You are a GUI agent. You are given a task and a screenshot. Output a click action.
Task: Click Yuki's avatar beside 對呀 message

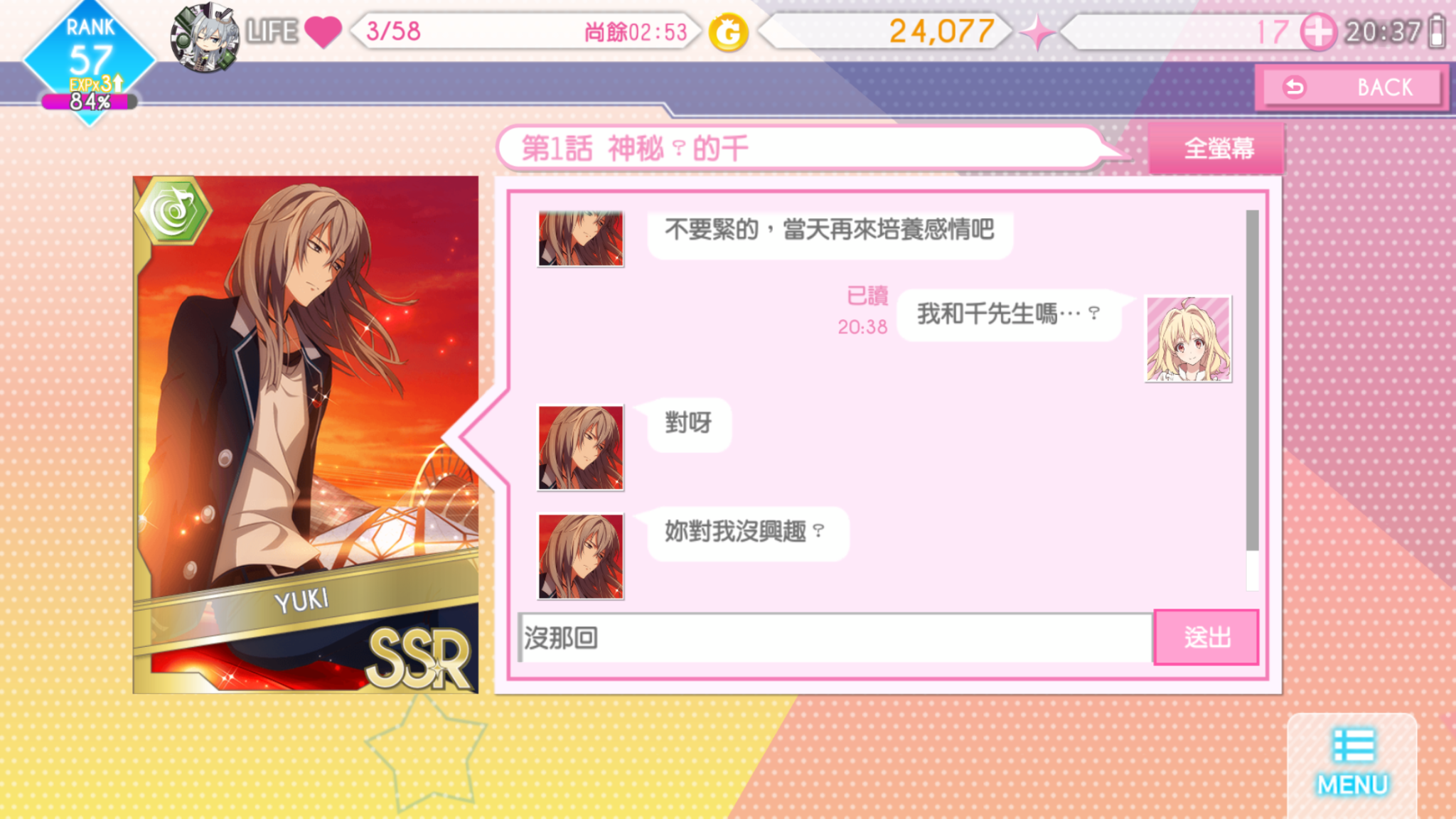point(581,448)
